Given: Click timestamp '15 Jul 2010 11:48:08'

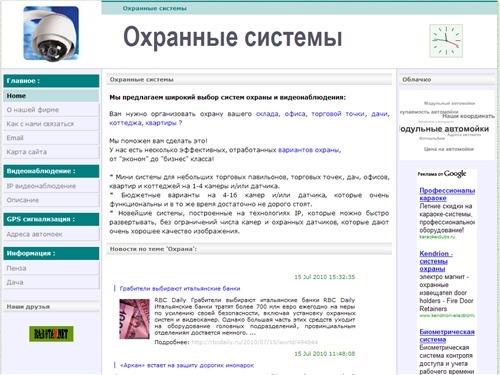Looking at the screenshot, I should pyautogui.click(x=325, y=354).
